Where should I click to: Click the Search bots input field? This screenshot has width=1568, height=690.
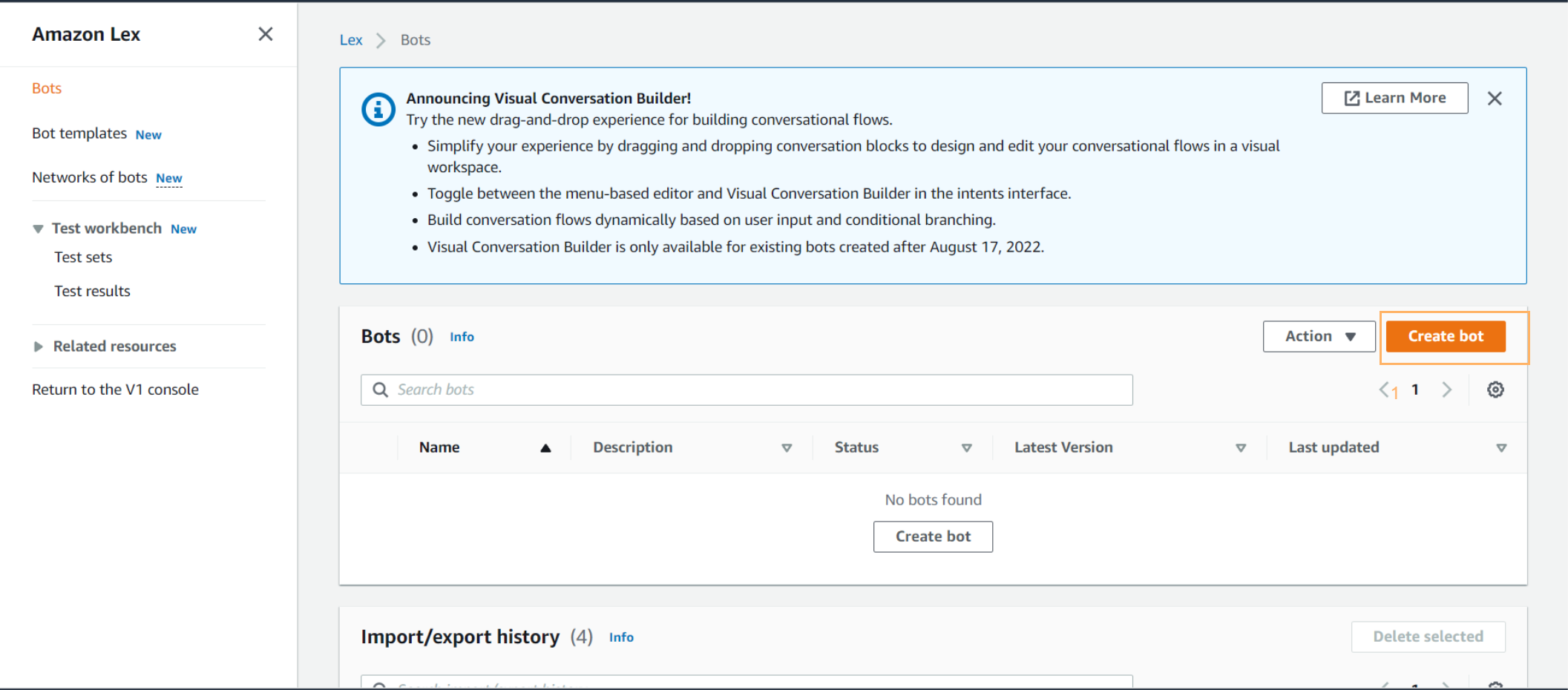[x=747, y=390]
